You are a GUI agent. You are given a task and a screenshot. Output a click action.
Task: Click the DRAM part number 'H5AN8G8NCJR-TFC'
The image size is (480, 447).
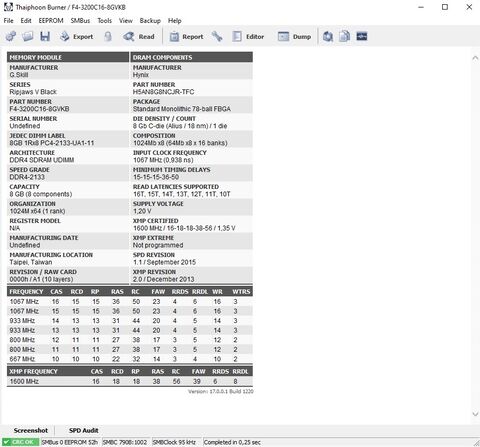tap(163, 92)
